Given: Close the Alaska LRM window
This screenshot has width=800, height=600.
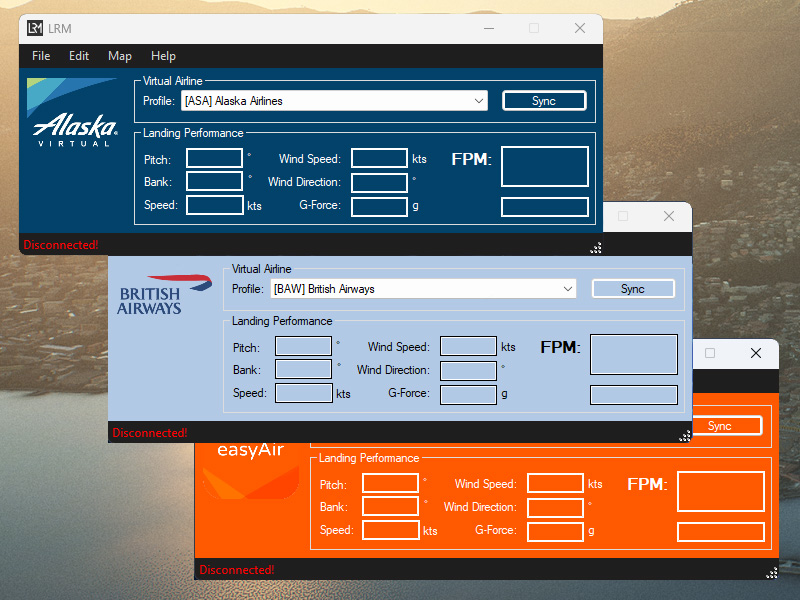Looking at the screenshot, I should [580, 28].
